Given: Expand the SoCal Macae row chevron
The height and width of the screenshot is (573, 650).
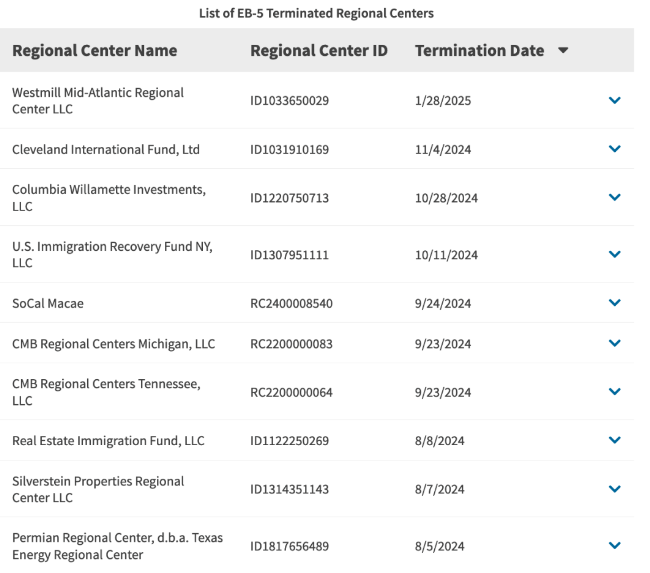Looking at the screenshot, I should tap(614, 303).
